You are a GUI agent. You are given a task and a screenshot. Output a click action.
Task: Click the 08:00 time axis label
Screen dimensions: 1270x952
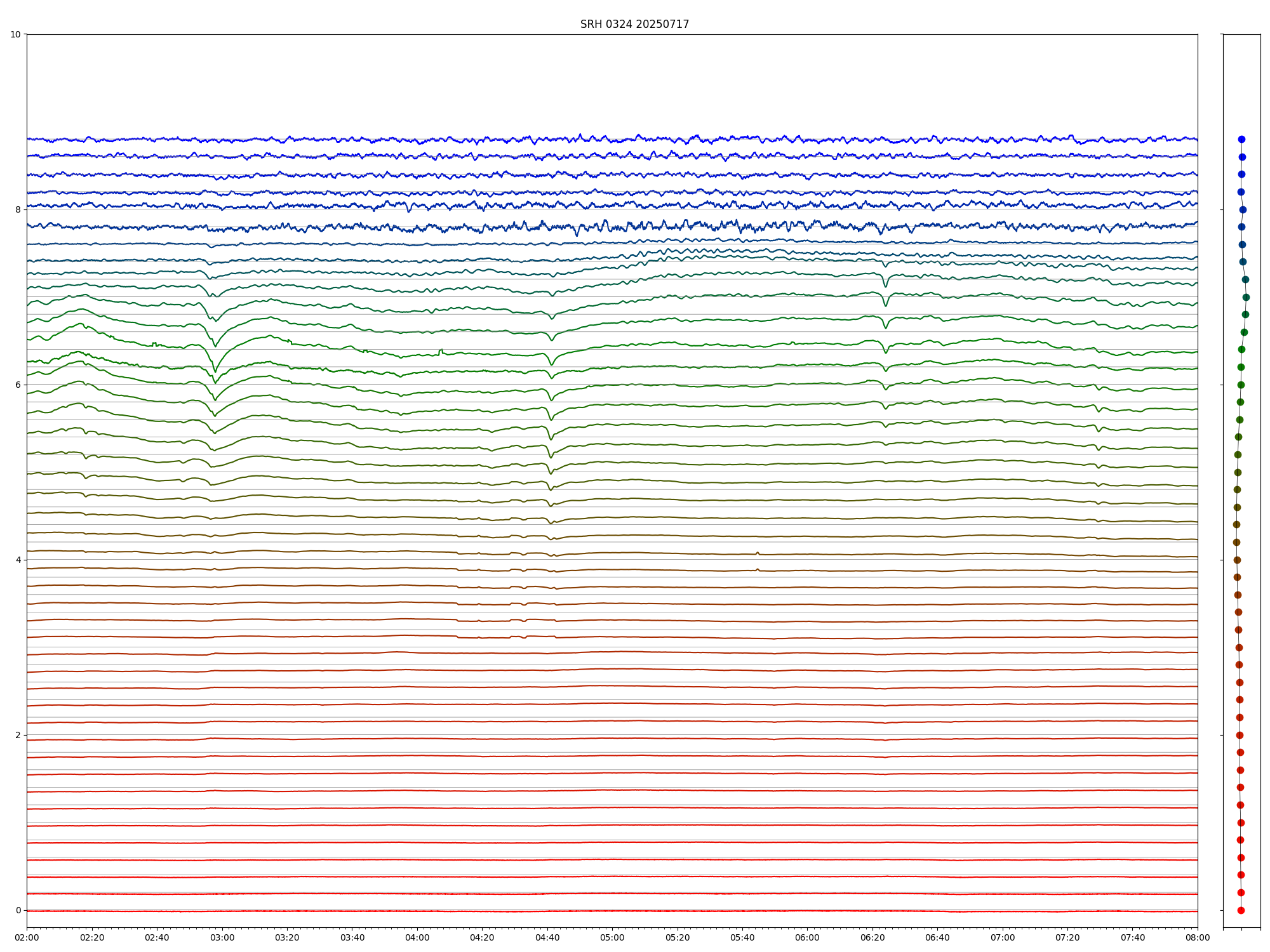pos(1198,938)
